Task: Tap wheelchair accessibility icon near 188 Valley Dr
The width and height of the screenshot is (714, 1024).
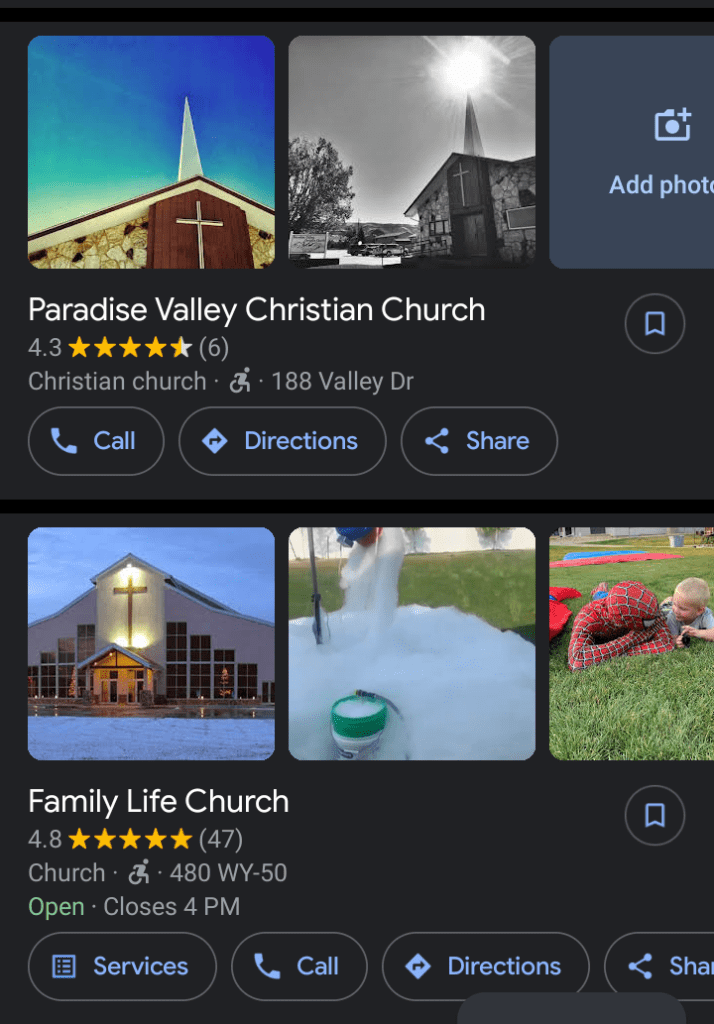Action: [x=240, y=381]
